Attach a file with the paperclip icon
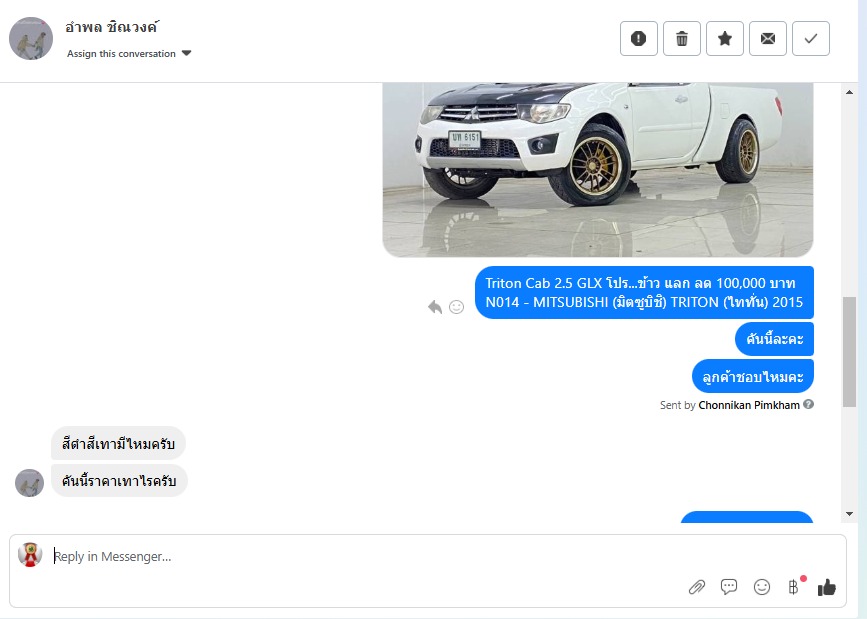This screenshot has width=867, height=619. click(x=697, y=587)
